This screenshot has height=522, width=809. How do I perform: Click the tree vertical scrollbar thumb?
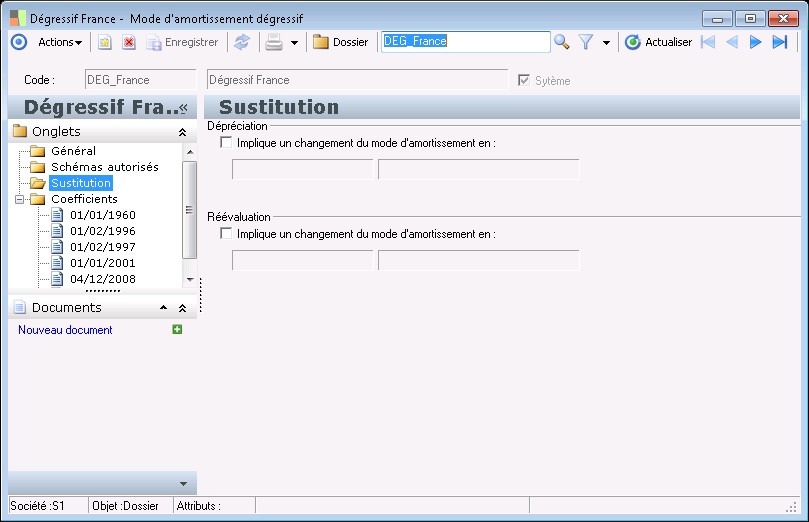point(190,209)
